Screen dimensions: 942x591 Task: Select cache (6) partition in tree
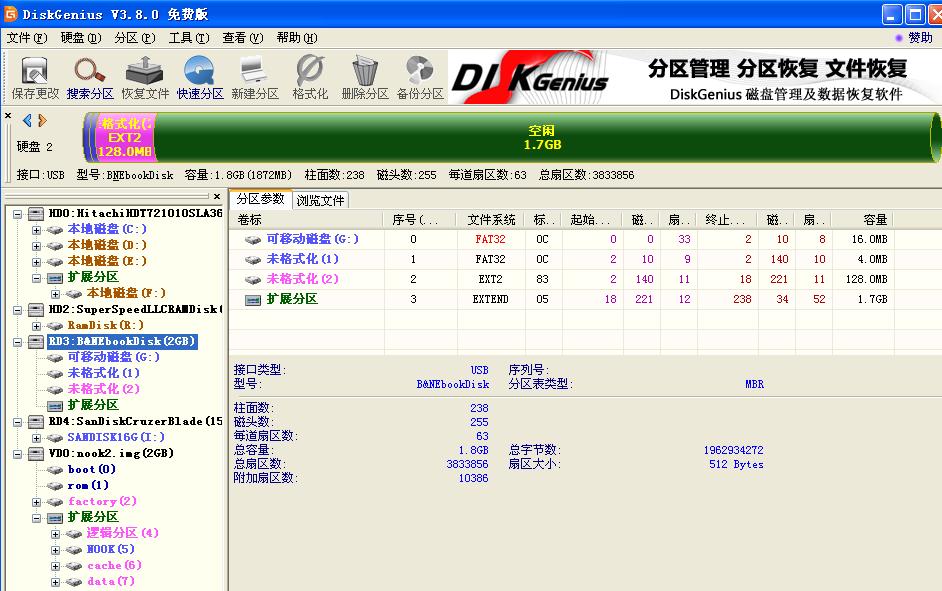point(114,565)
